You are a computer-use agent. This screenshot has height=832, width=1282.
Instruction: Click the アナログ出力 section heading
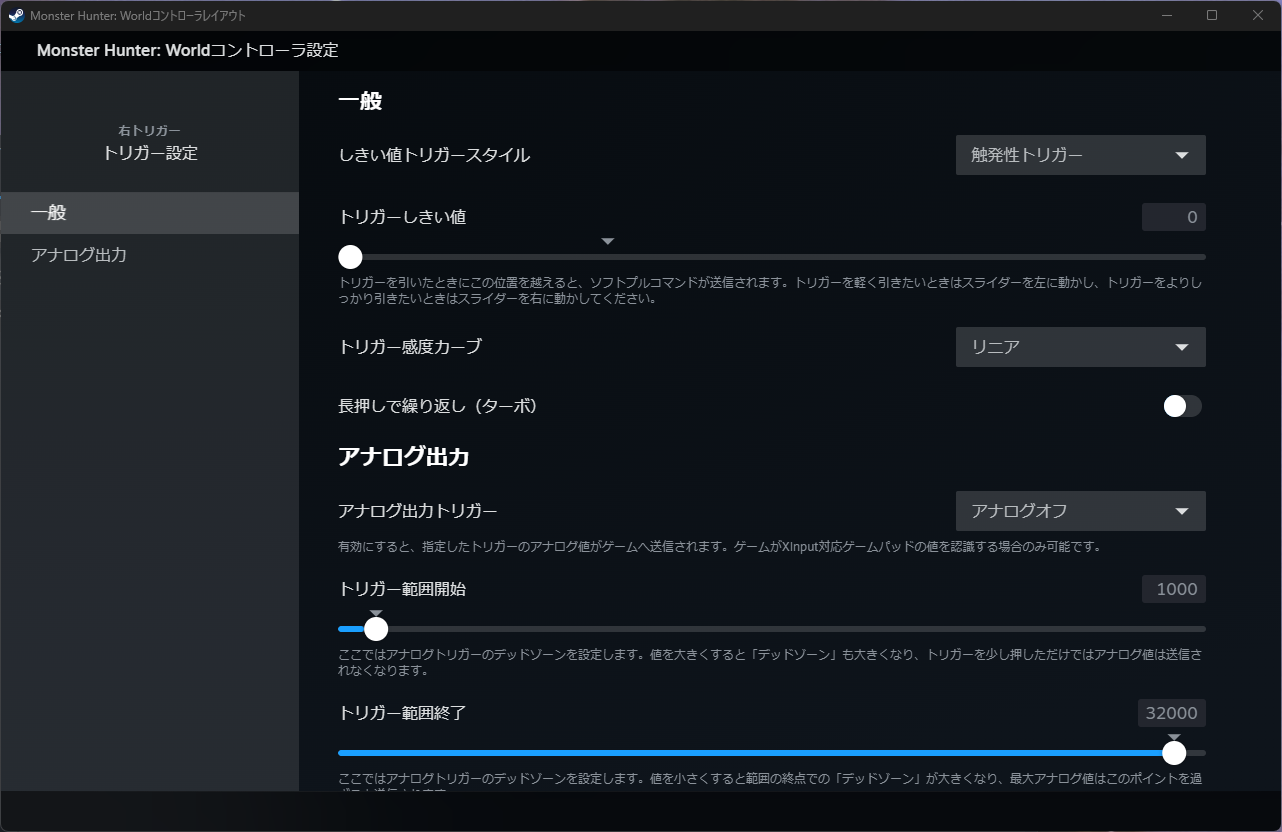[404, 457]
